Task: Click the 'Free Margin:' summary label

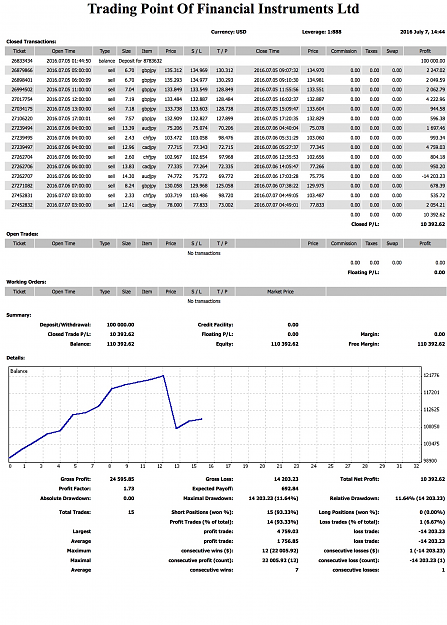Action: click(x=364, y=344)
